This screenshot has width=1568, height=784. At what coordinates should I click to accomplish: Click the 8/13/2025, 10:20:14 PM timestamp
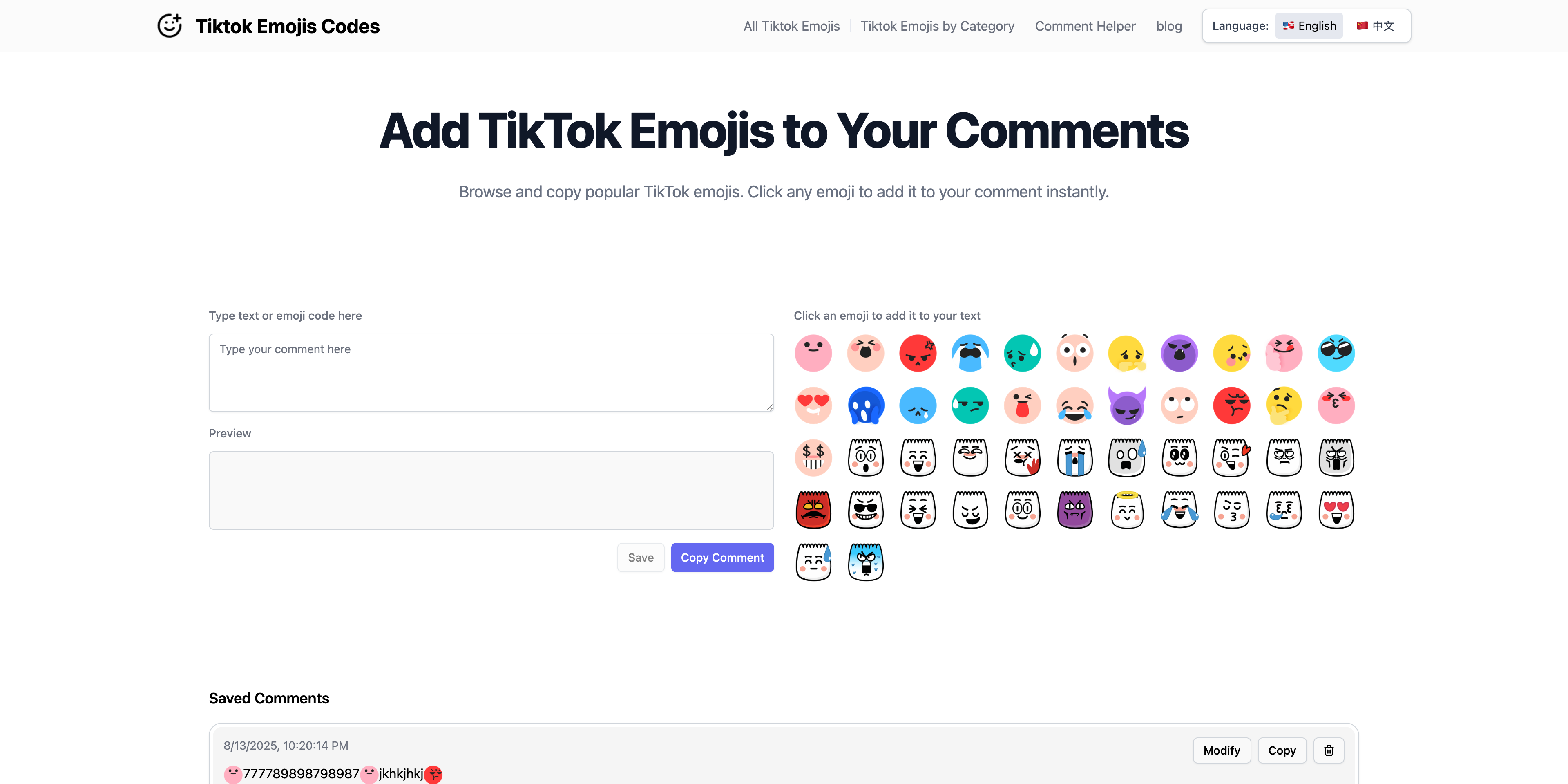(x=286, y=746)
